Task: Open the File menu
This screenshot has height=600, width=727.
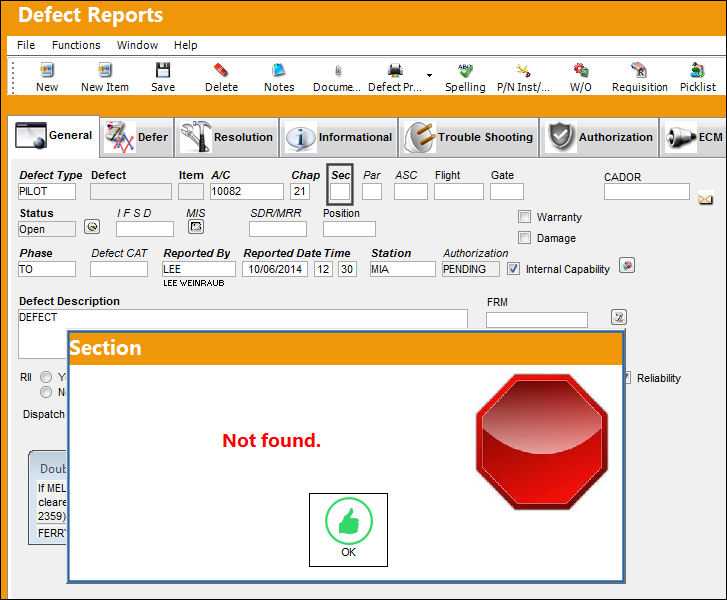Action: coord(26,45)
